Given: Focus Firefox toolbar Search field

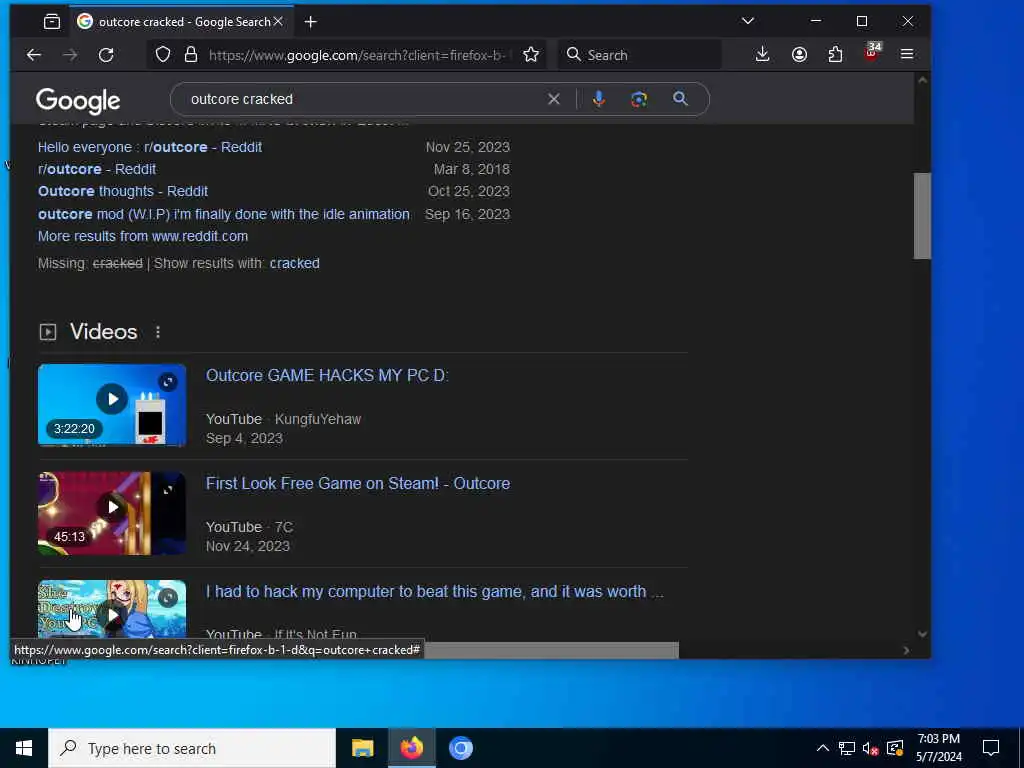Looking at the screenshot, I should click(640, 55).
